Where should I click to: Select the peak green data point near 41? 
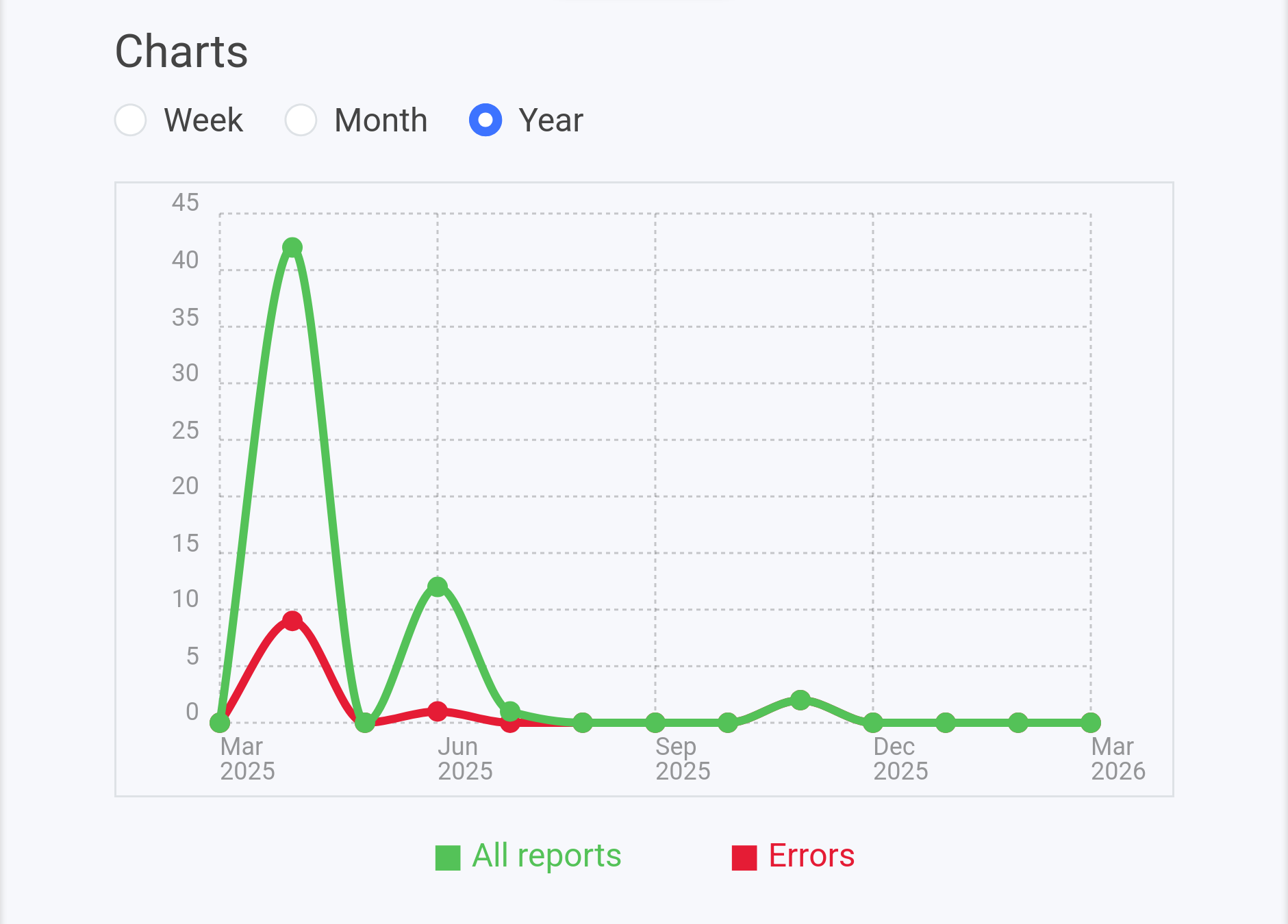coord(293,245)
